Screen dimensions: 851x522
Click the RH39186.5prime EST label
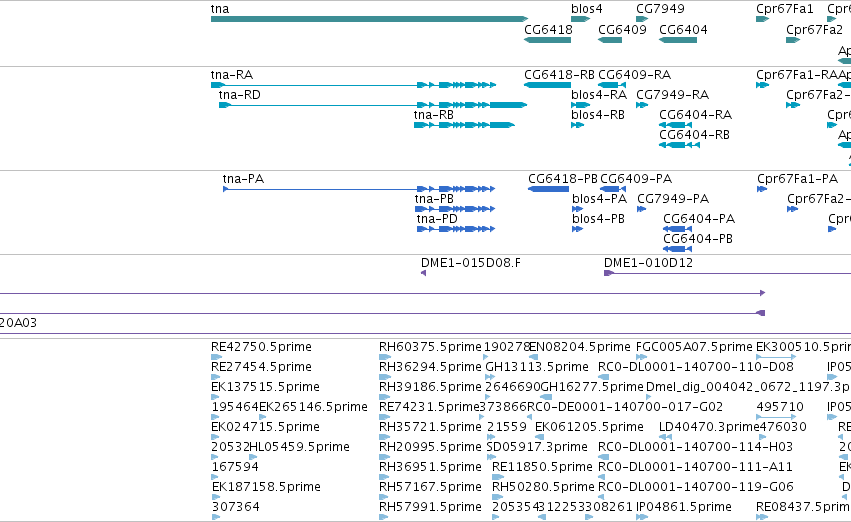430,386
